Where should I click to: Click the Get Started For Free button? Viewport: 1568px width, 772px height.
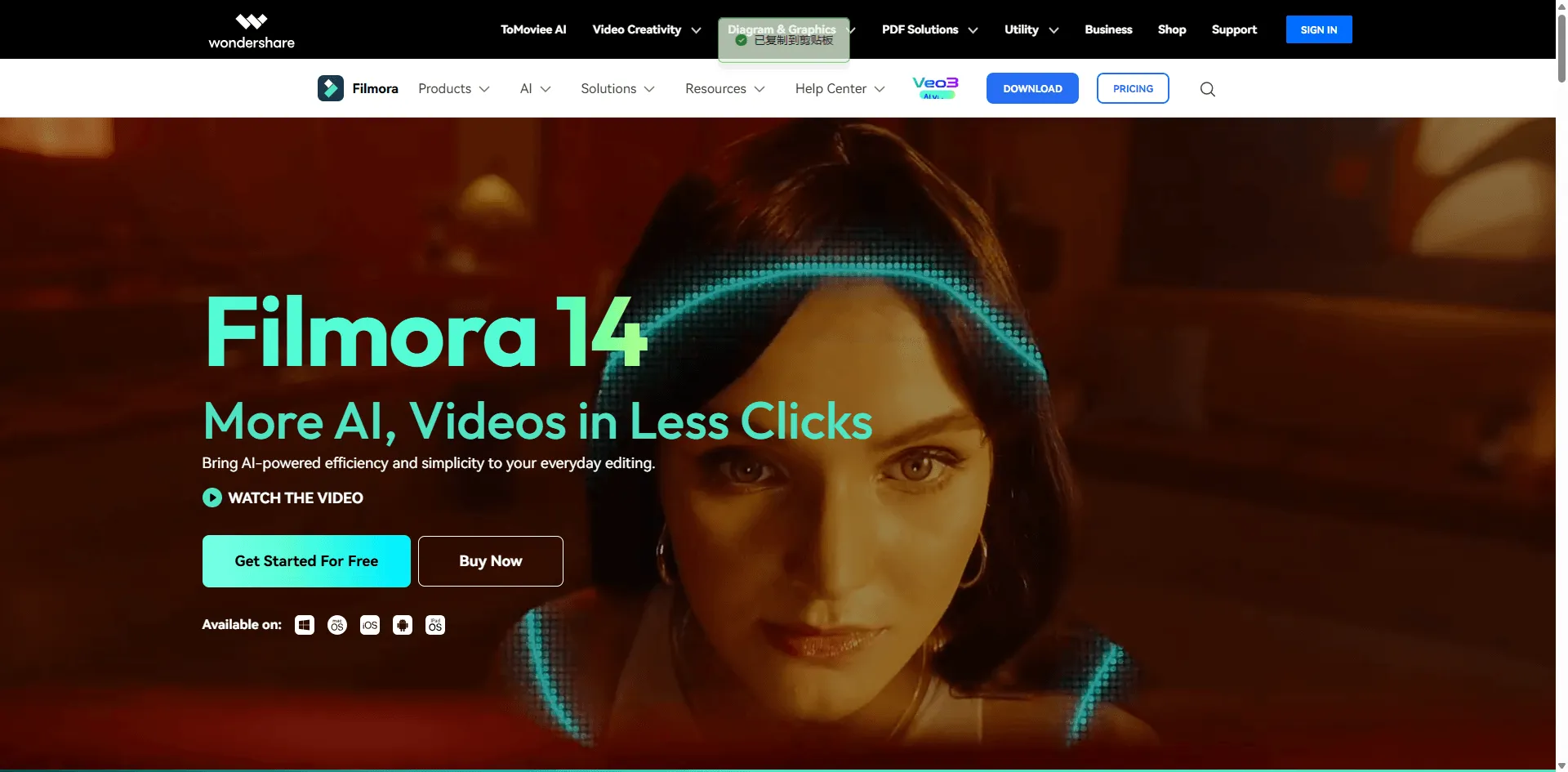(x=306, y=561)
